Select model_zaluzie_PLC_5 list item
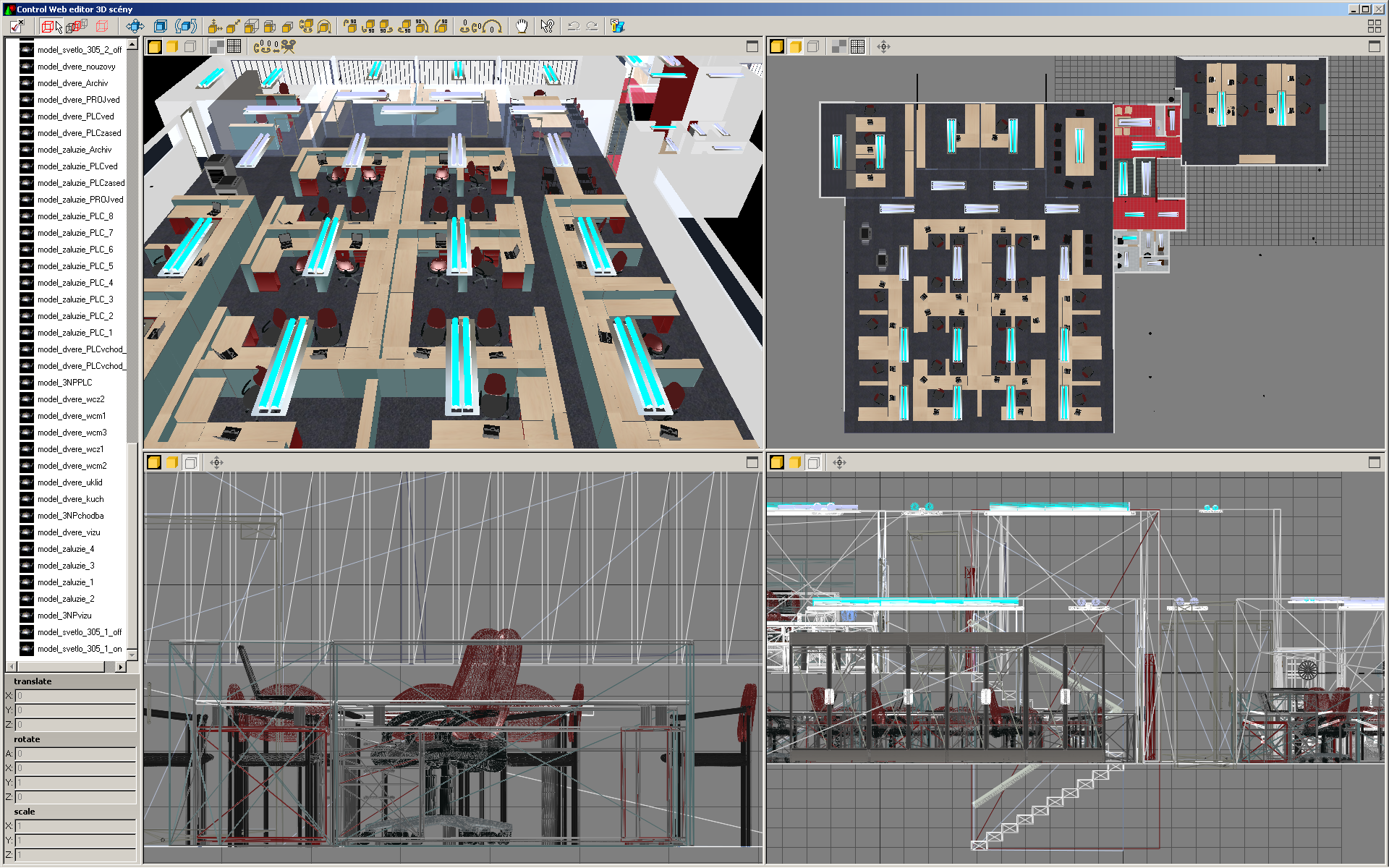Image resolution: width=1389 pixels, height=868 pixels. (75, 266)
